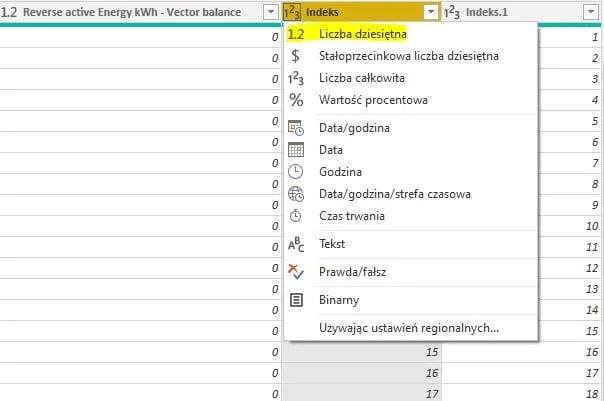Open Używając ustawień regionalnych... option
This screenshot has height=401, width=604.
point(411,328)
